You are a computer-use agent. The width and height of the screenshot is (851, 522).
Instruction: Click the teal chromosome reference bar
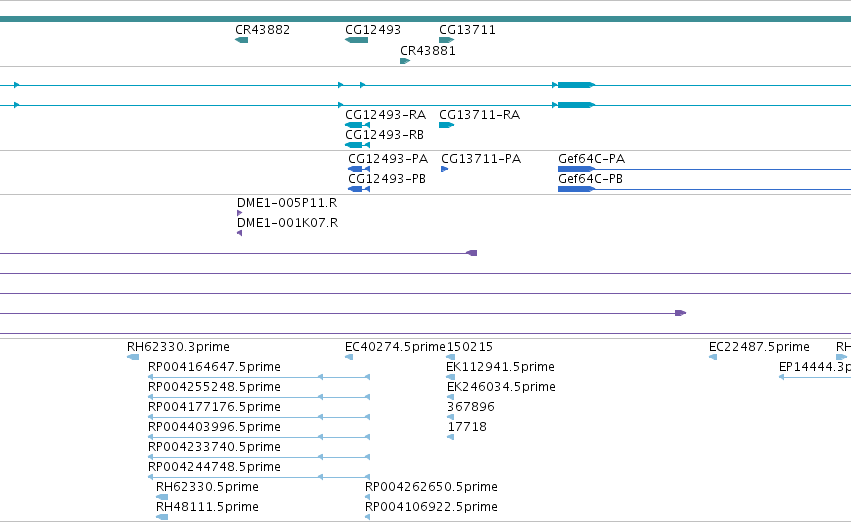(x=426, y=19)
